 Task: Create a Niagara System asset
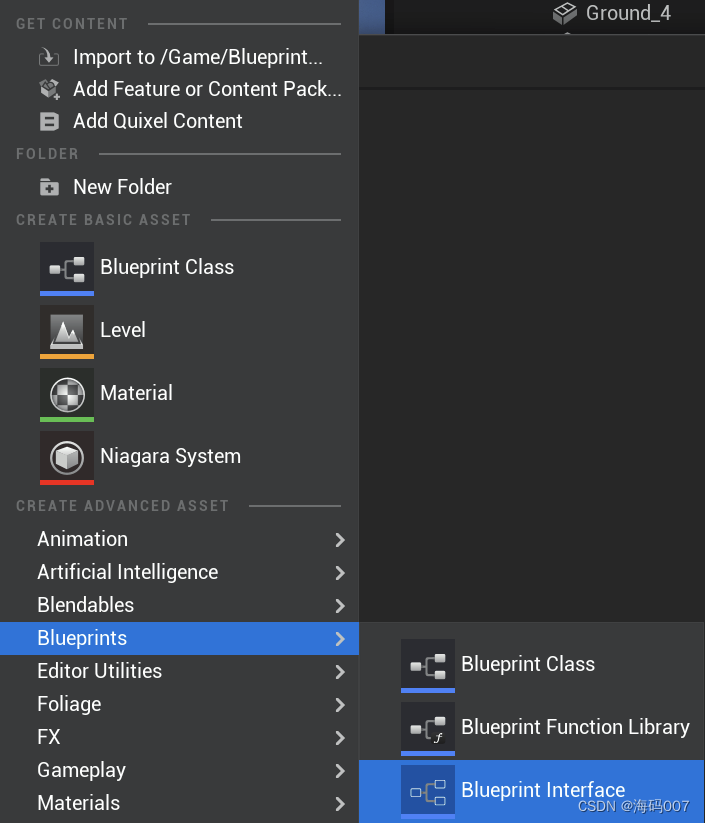(x=180, y=458)
